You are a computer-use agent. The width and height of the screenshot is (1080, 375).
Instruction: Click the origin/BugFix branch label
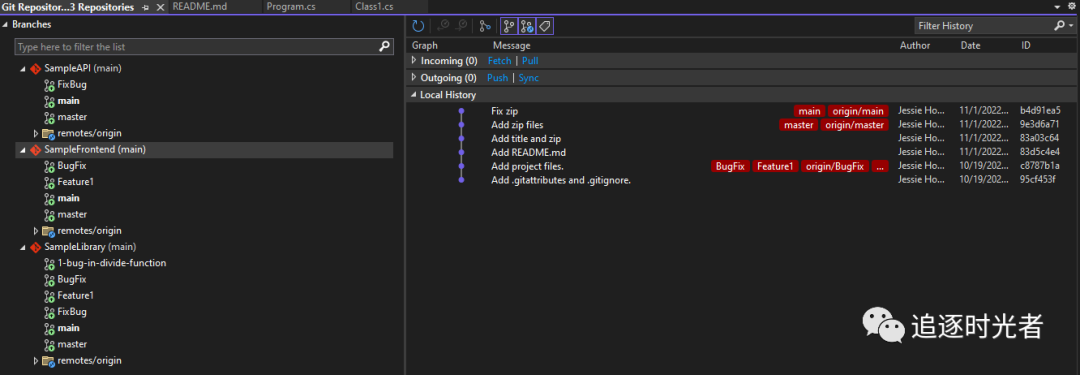click(835, 166)
